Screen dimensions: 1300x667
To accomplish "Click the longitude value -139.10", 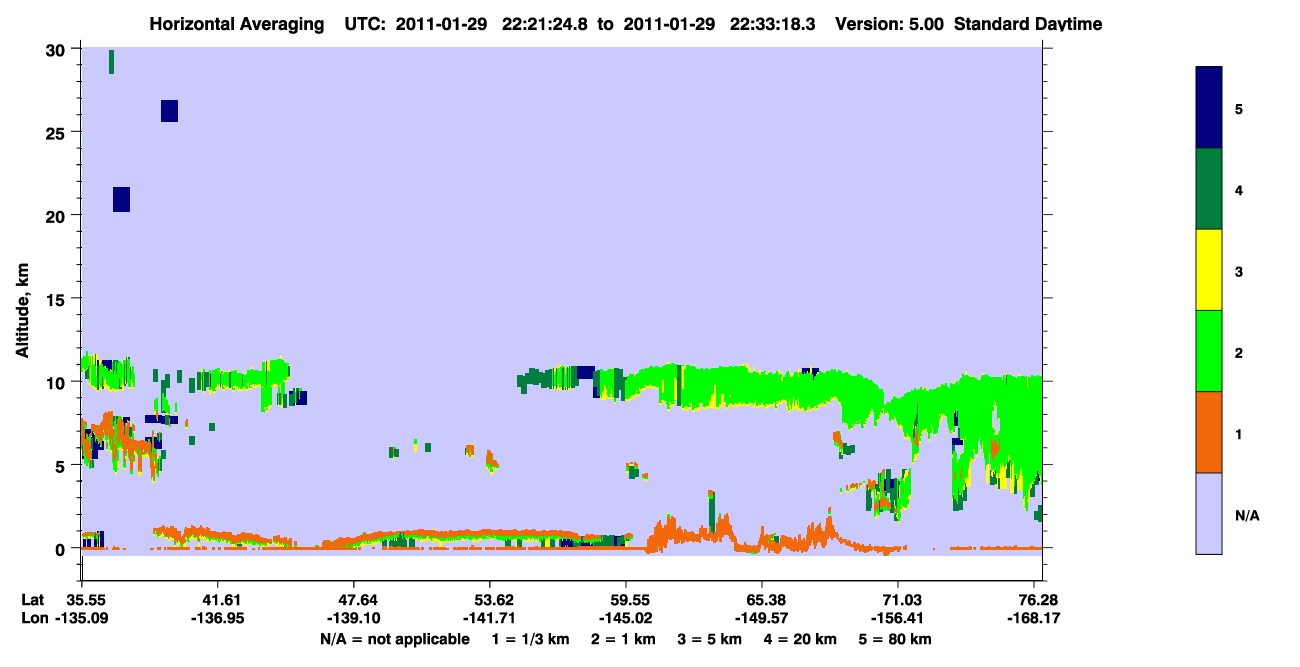I will pyautogui.click(x=354, y=619).
